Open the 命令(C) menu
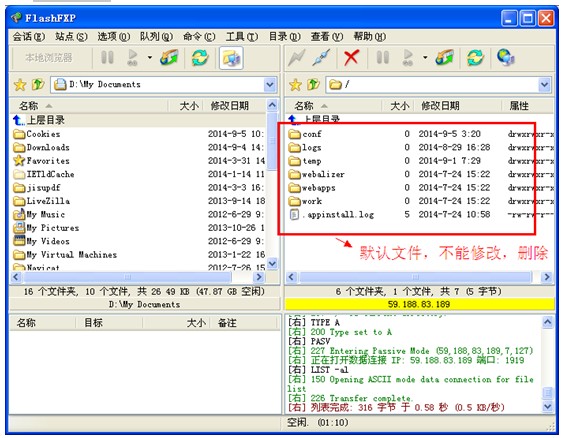This screenshot has height=438, width=561. point(199,36)
